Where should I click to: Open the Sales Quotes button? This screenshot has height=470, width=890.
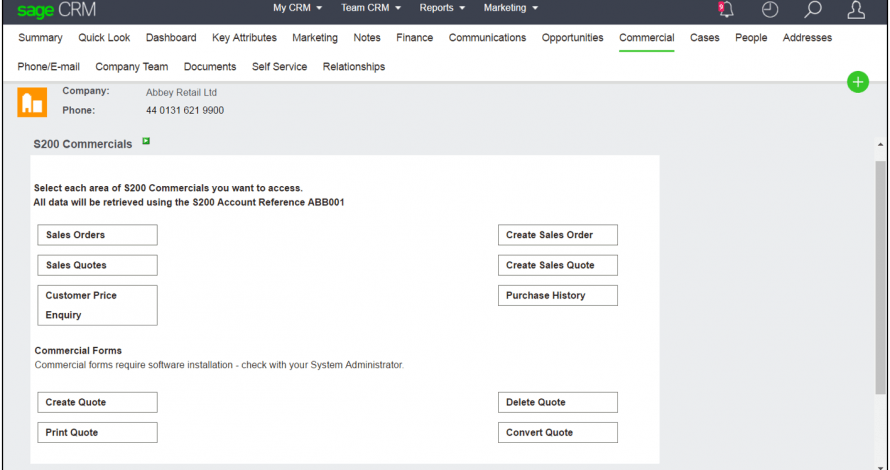(x=98, y=265)
